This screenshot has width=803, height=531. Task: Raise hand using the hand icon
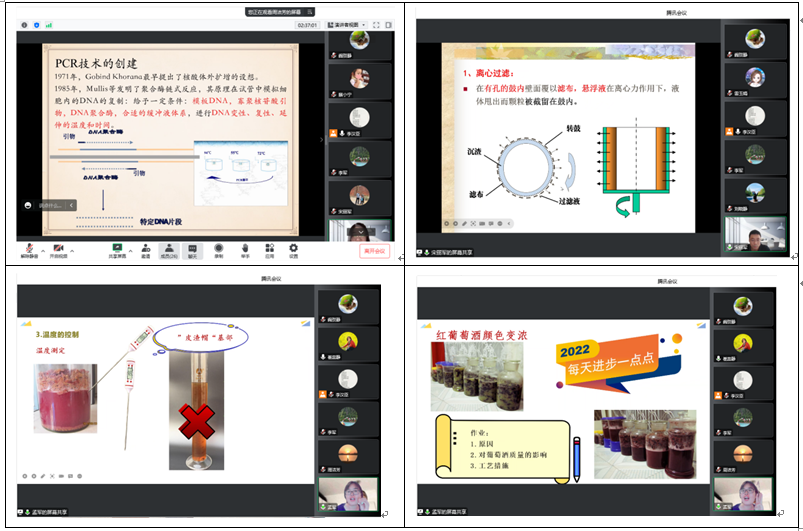[x=244, y=248]
